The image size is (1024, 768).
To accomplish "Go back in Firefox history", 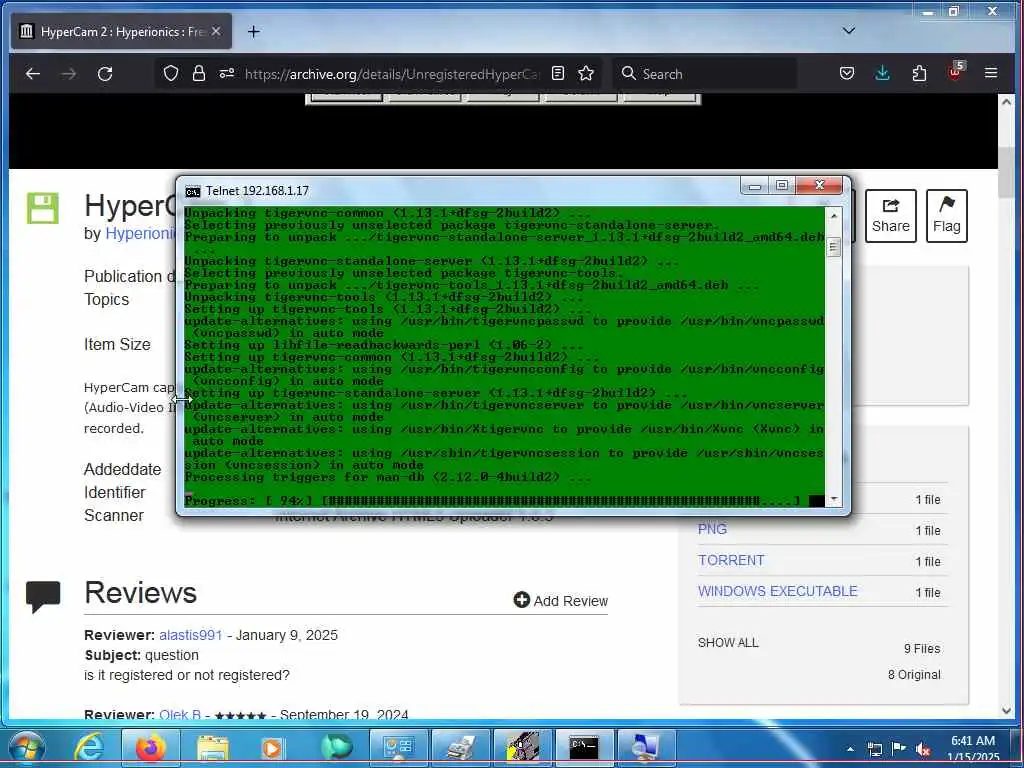I will (33, 74).
